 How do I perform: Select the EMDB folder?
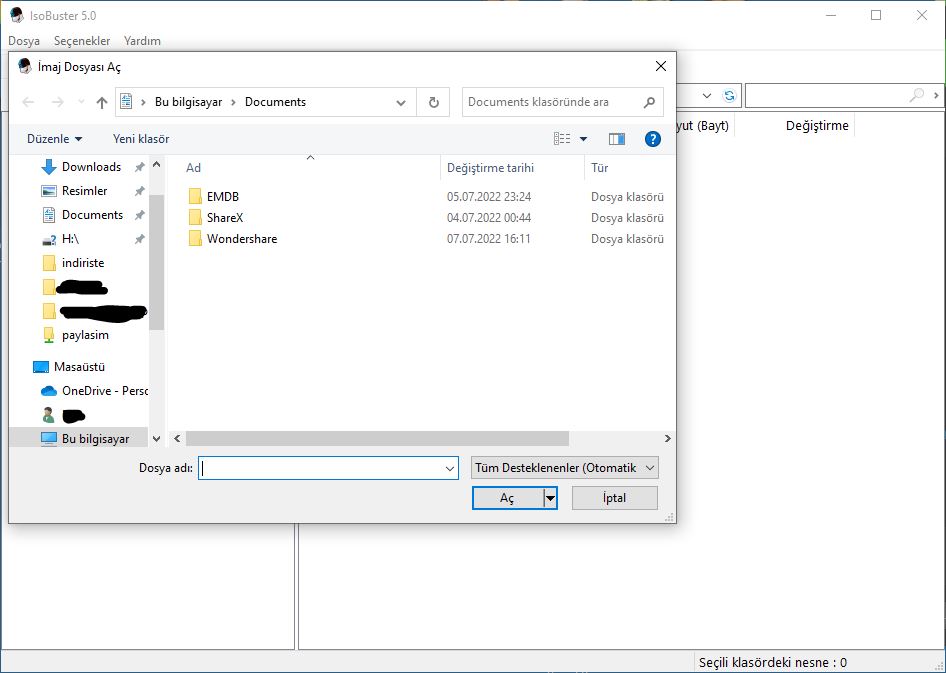click(x=223, y=197)
